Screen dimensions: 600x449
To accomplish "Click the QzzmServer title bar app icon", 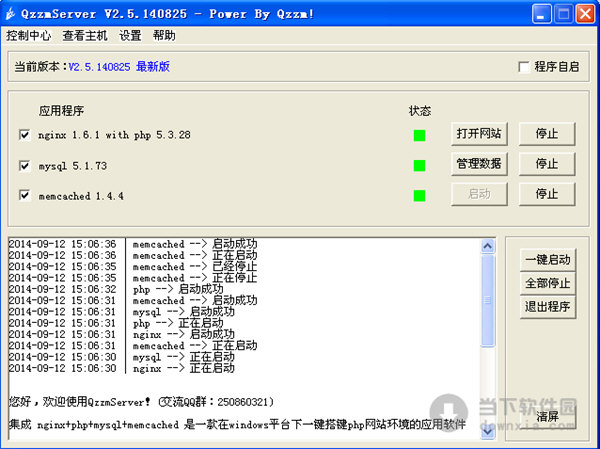I will point(11,14).
